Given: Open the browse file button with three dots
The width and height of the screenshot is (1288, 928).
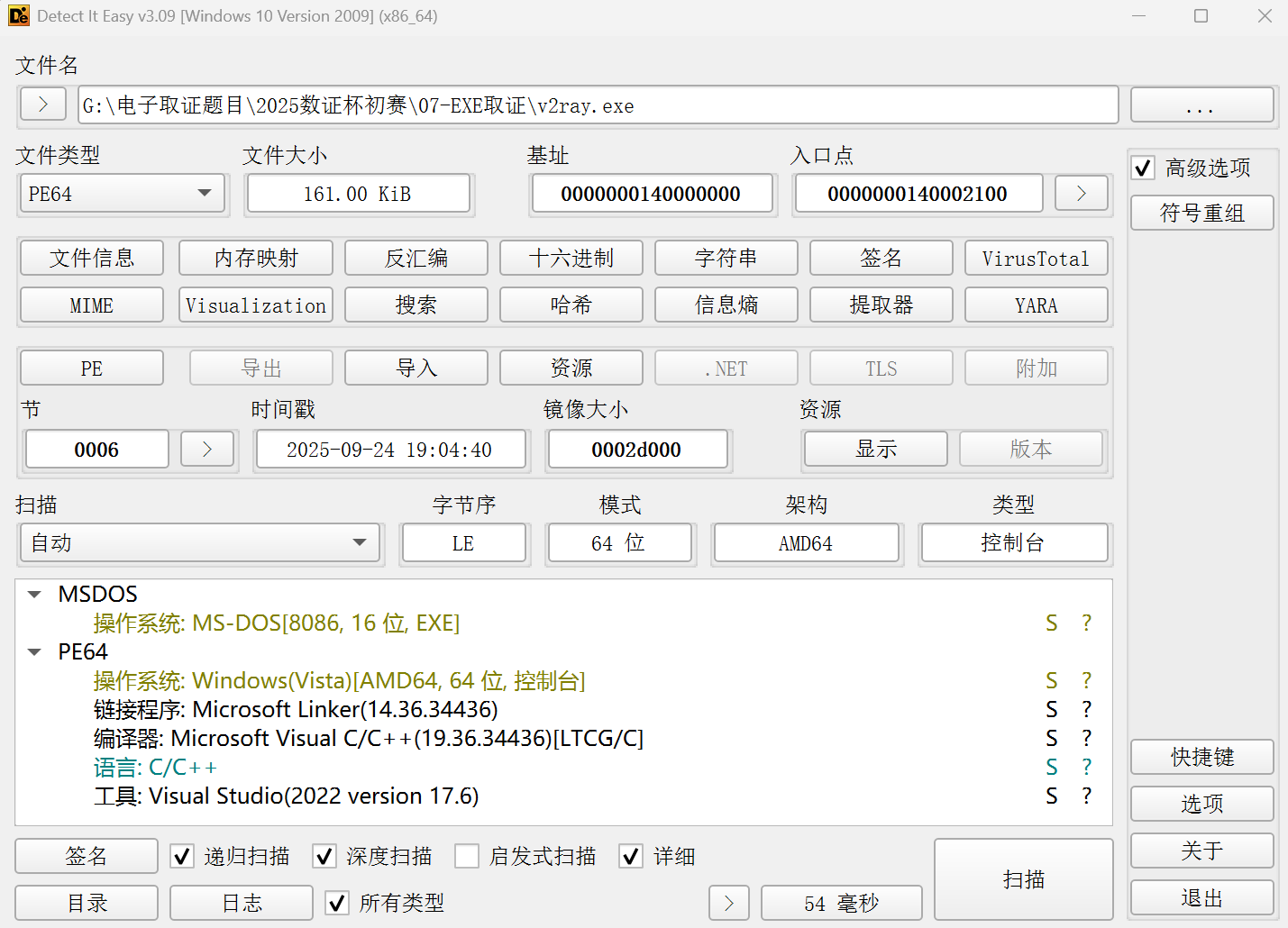Looking at the screenshot, I should (1201, 105).
